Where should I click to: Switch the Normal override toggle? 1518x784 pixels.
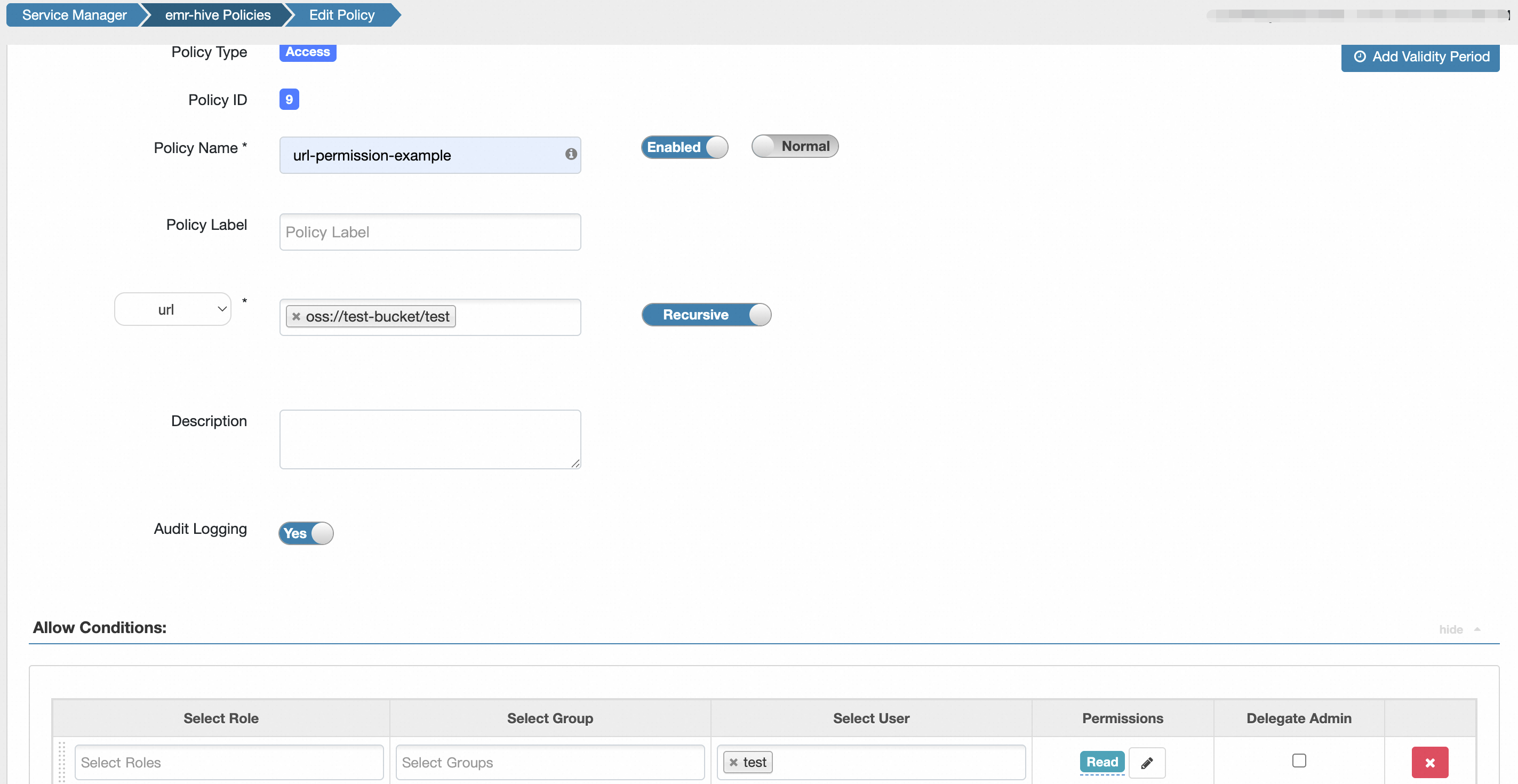(794, 146)
